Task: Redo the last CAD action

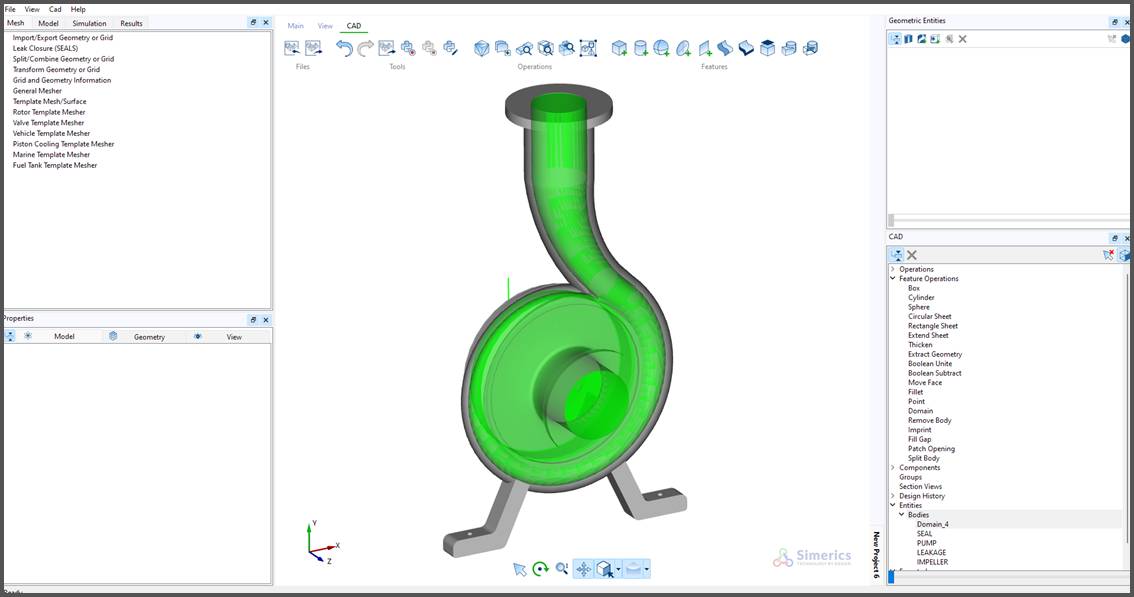Action: [x=365, y=48]
